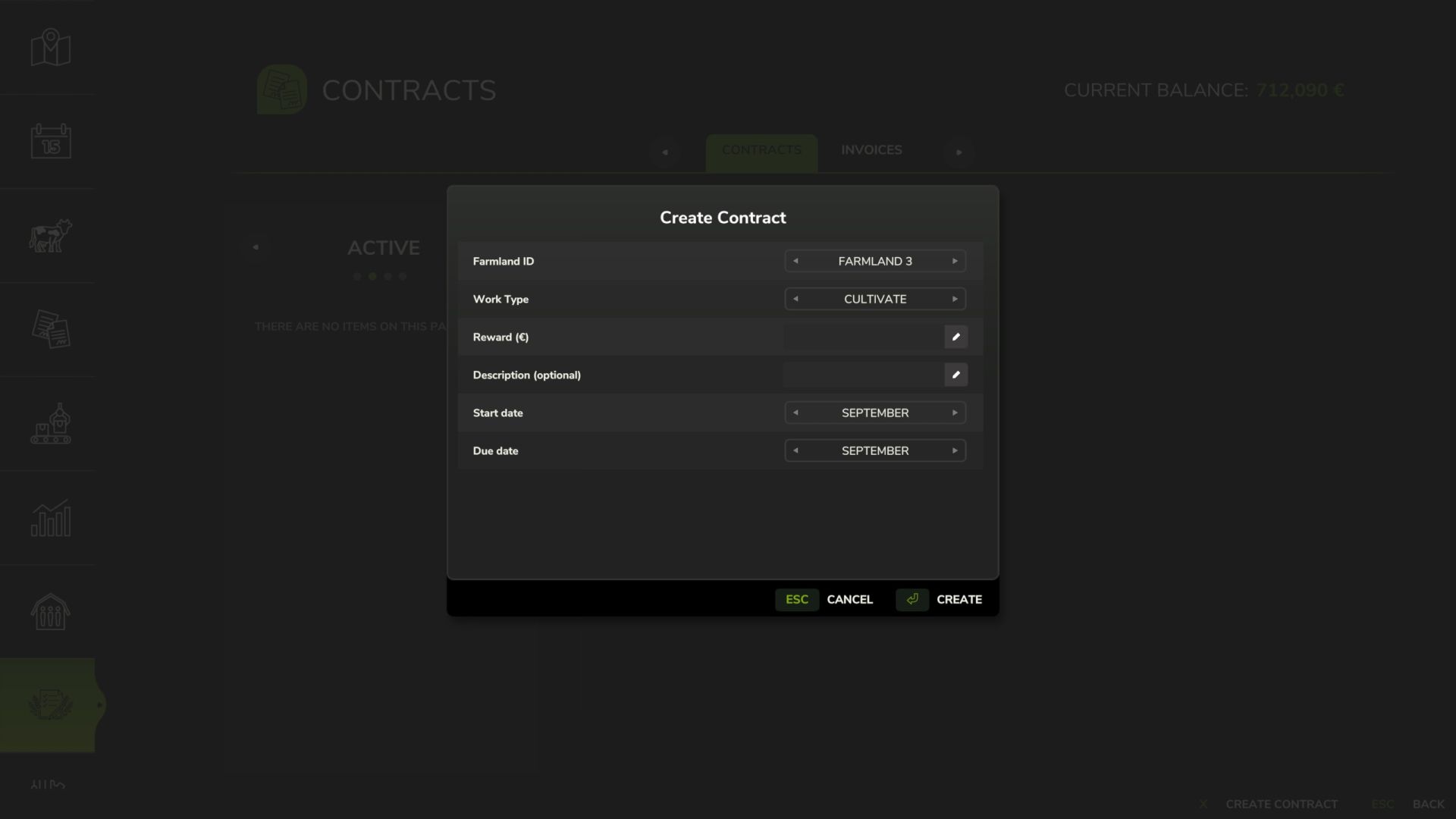Select the CONTRACTS tab
Image resolution: width=1456 pixels, height=819 pixels.
[x=761, y=150]
